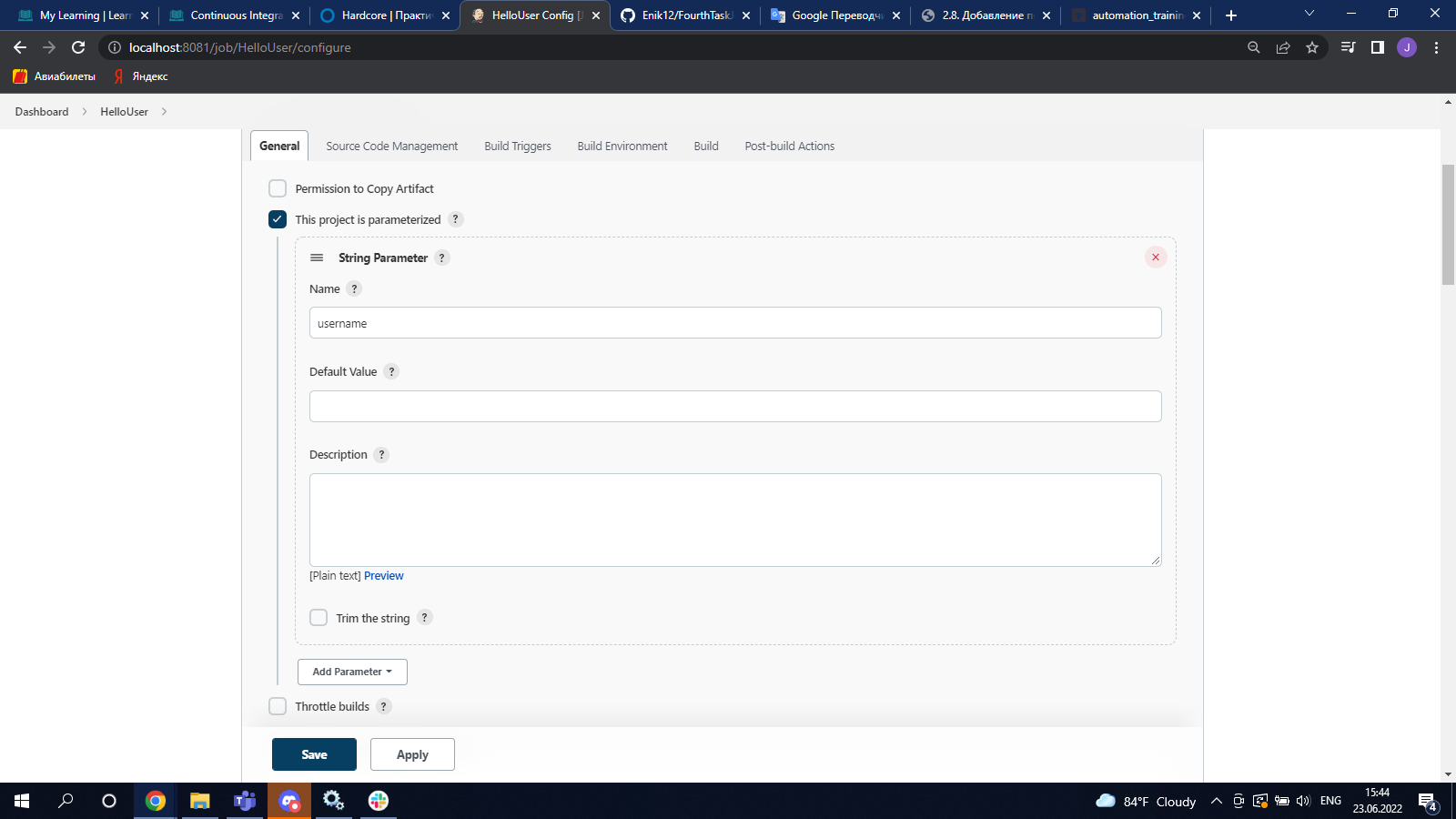The image size is (1456, 819).
Task: Open Chrome side panel icon
Action: (x=1378, y=47)
